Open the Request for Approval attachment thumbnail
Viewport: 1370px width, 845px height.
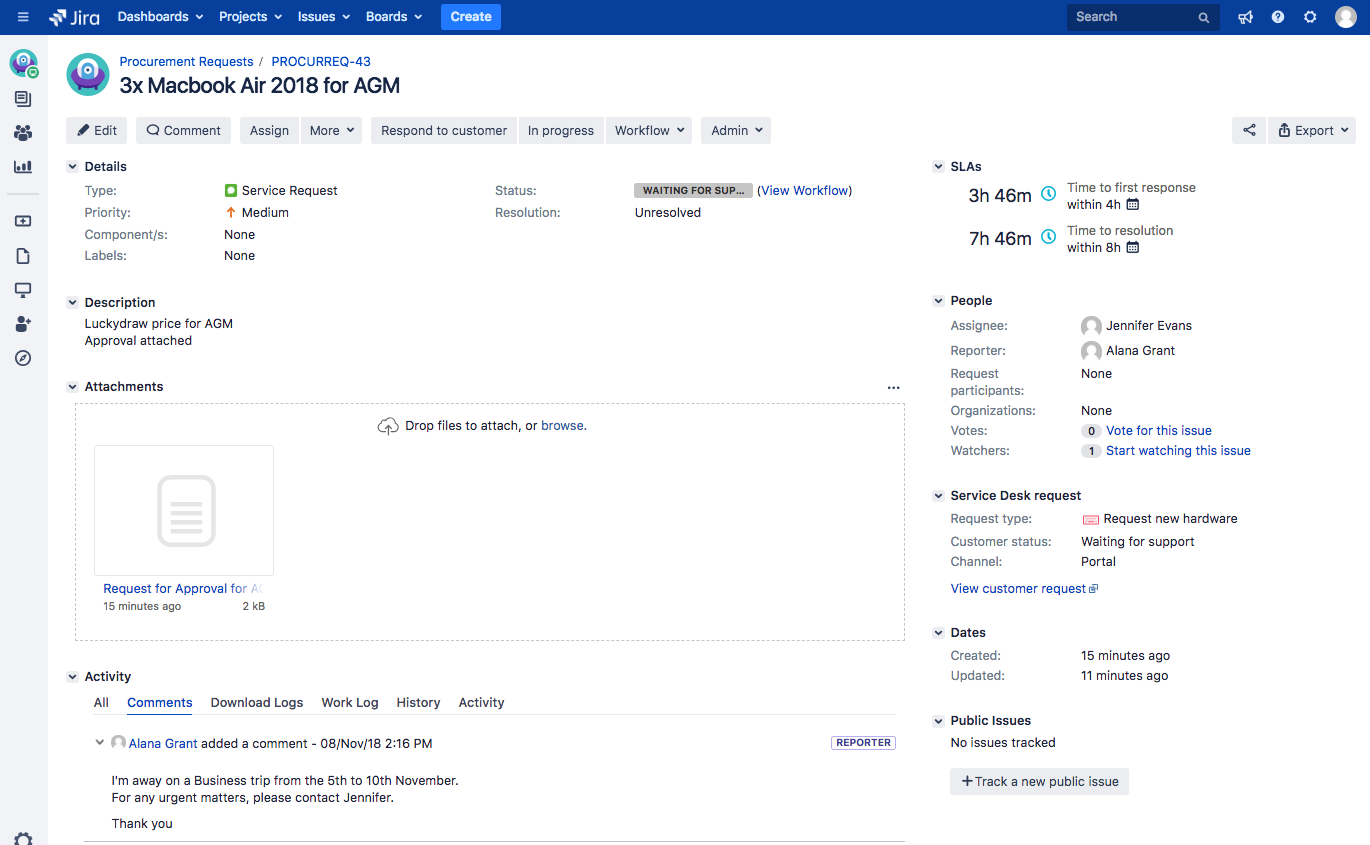click(x=184, y=510)
